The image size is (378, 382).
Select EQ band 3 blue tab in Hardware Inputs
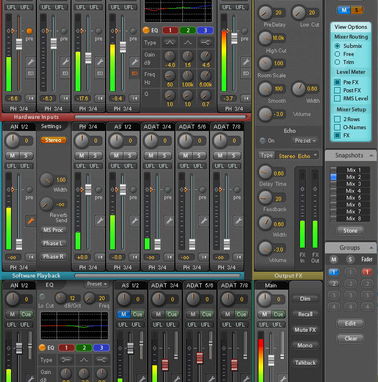205,30
